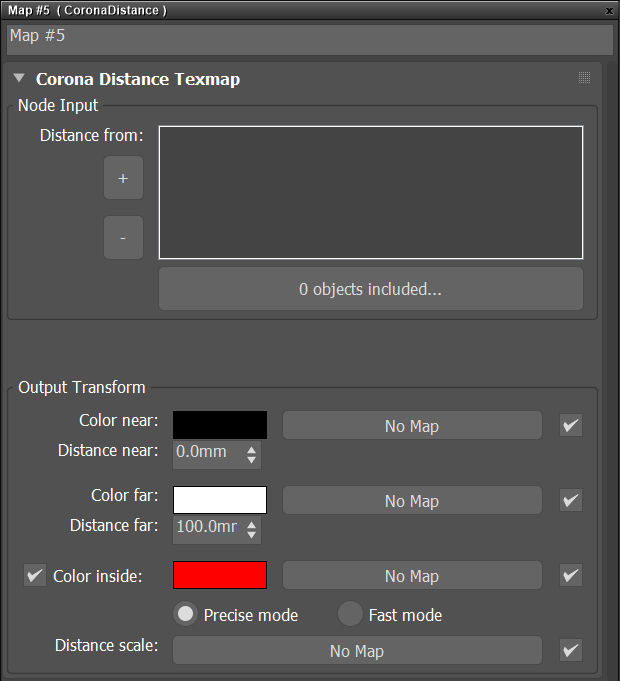Image resolution: width=620 pixels, height=681 pixels.
Task: Add an object with the plus button
Action: (123, 178)
